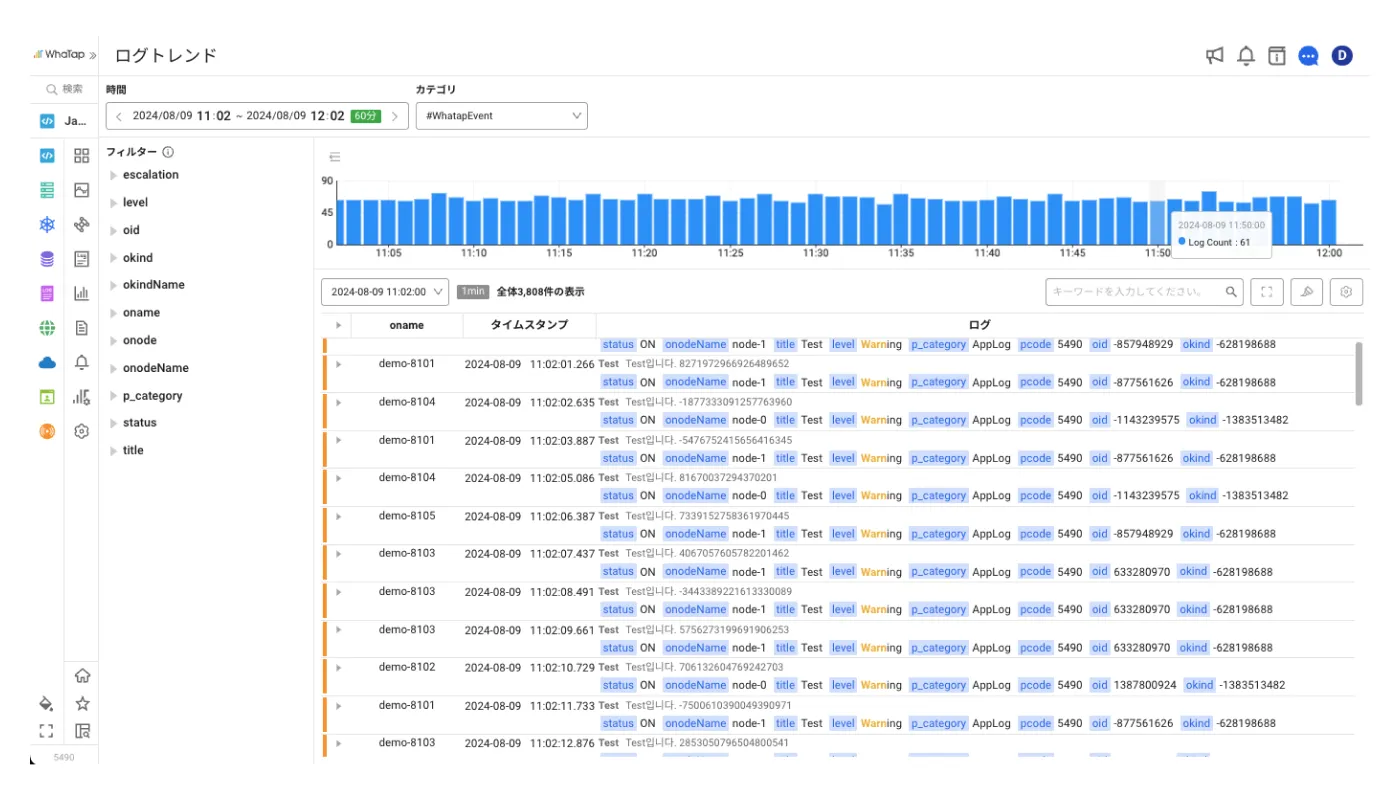Go to next time range

tap(395, 116)
